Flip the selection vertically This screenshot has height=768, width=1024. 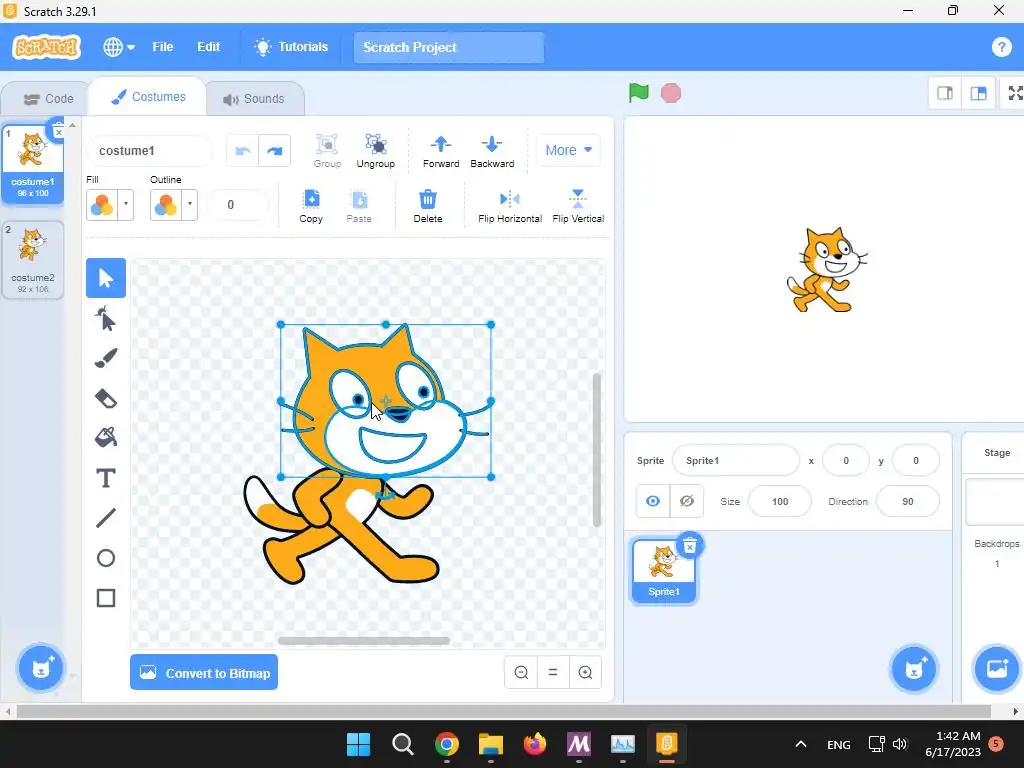(x=578, y=206)
